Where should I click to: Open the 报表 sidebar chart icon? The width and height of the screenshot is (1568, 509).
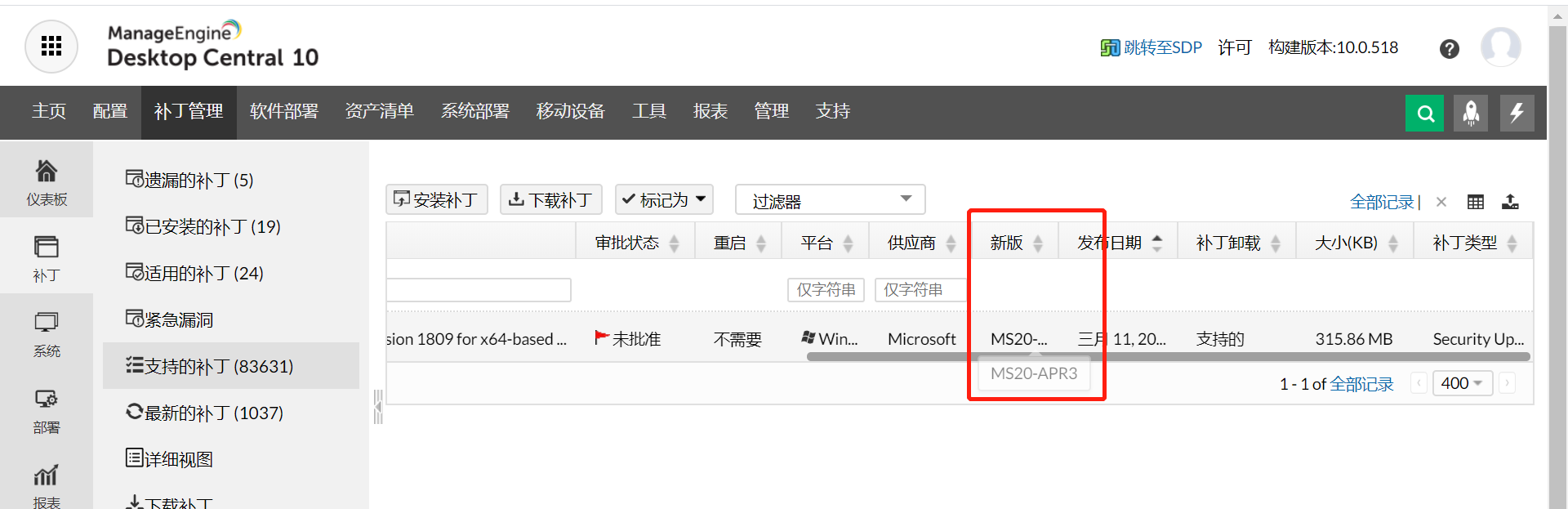pos(47,485)
